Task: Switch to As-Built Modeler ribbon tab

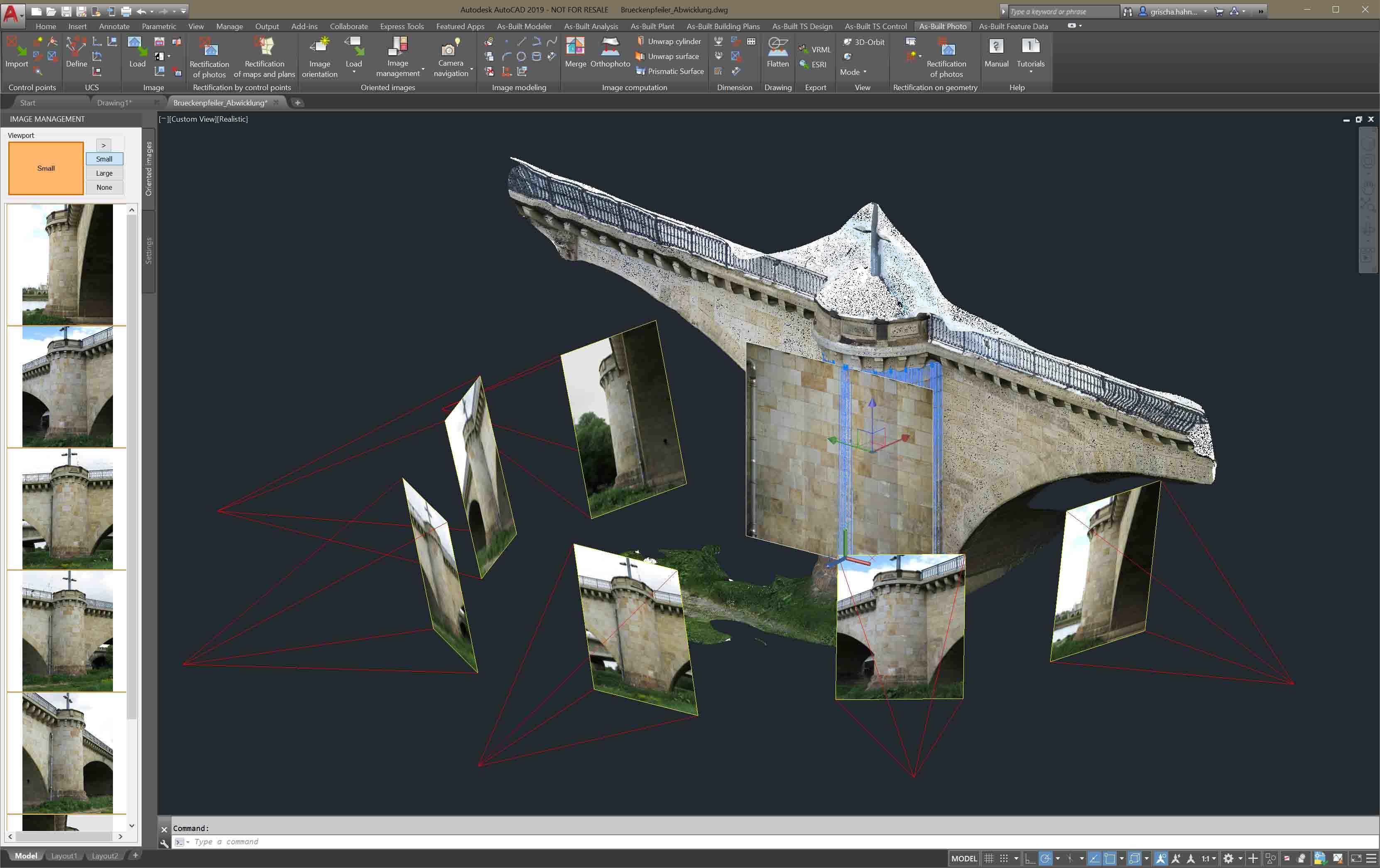Action: 524,26
